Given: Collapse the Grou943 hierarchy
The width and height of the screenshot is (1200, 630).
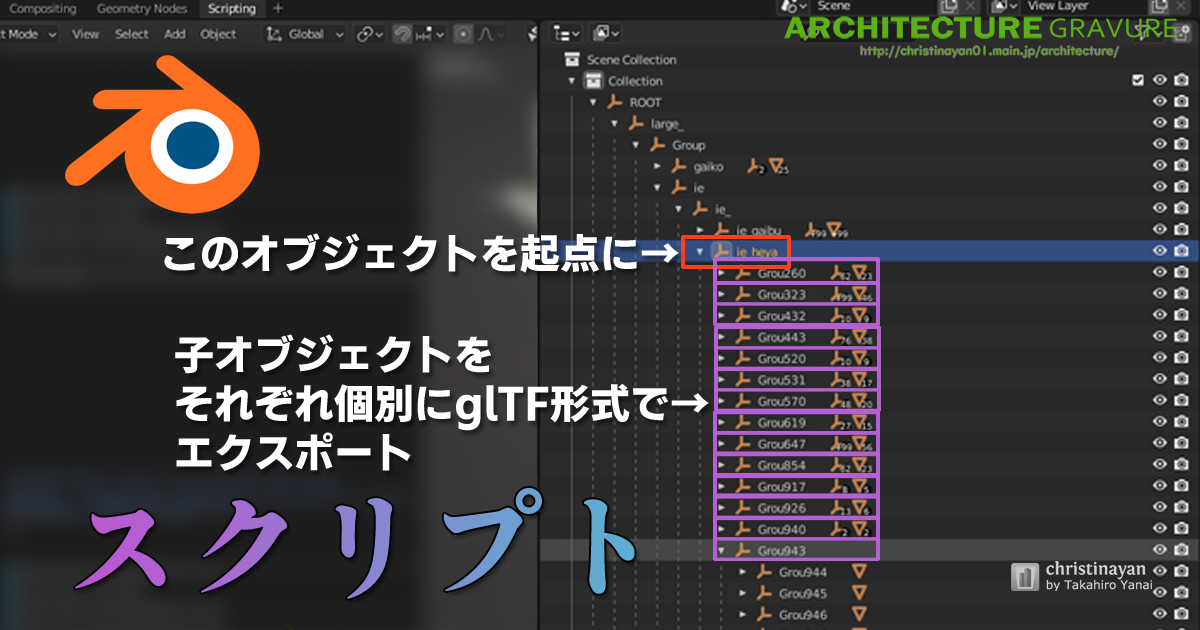Looking at the screenshot, I should tap(722, 550).
